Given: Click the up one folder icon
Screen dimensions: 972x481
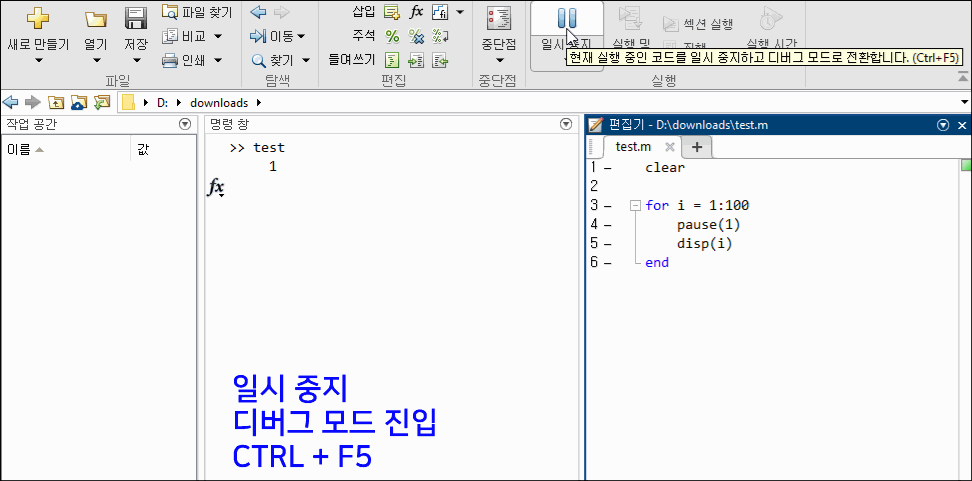Looking at the screenshot, I should [56, 102].
